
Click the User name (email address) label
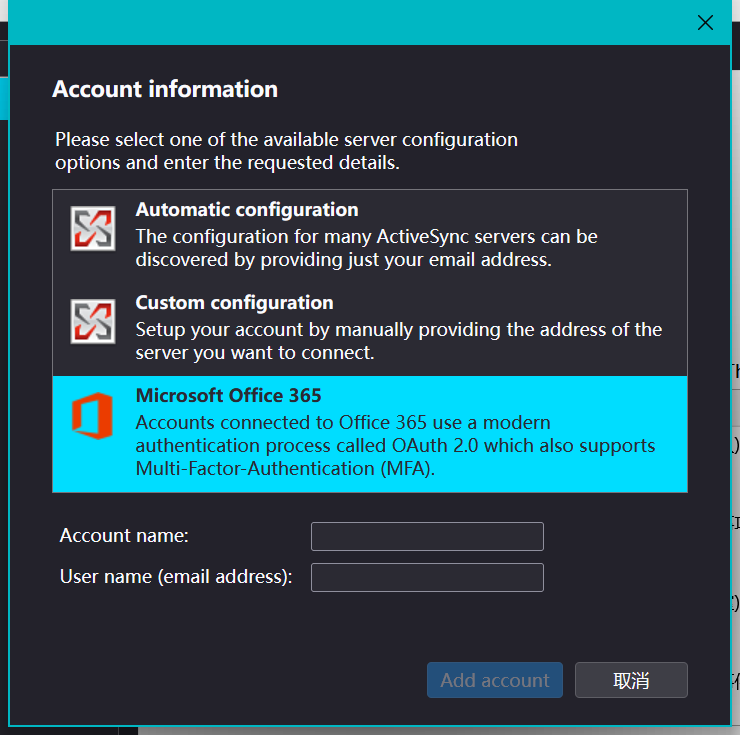(176, 577)
